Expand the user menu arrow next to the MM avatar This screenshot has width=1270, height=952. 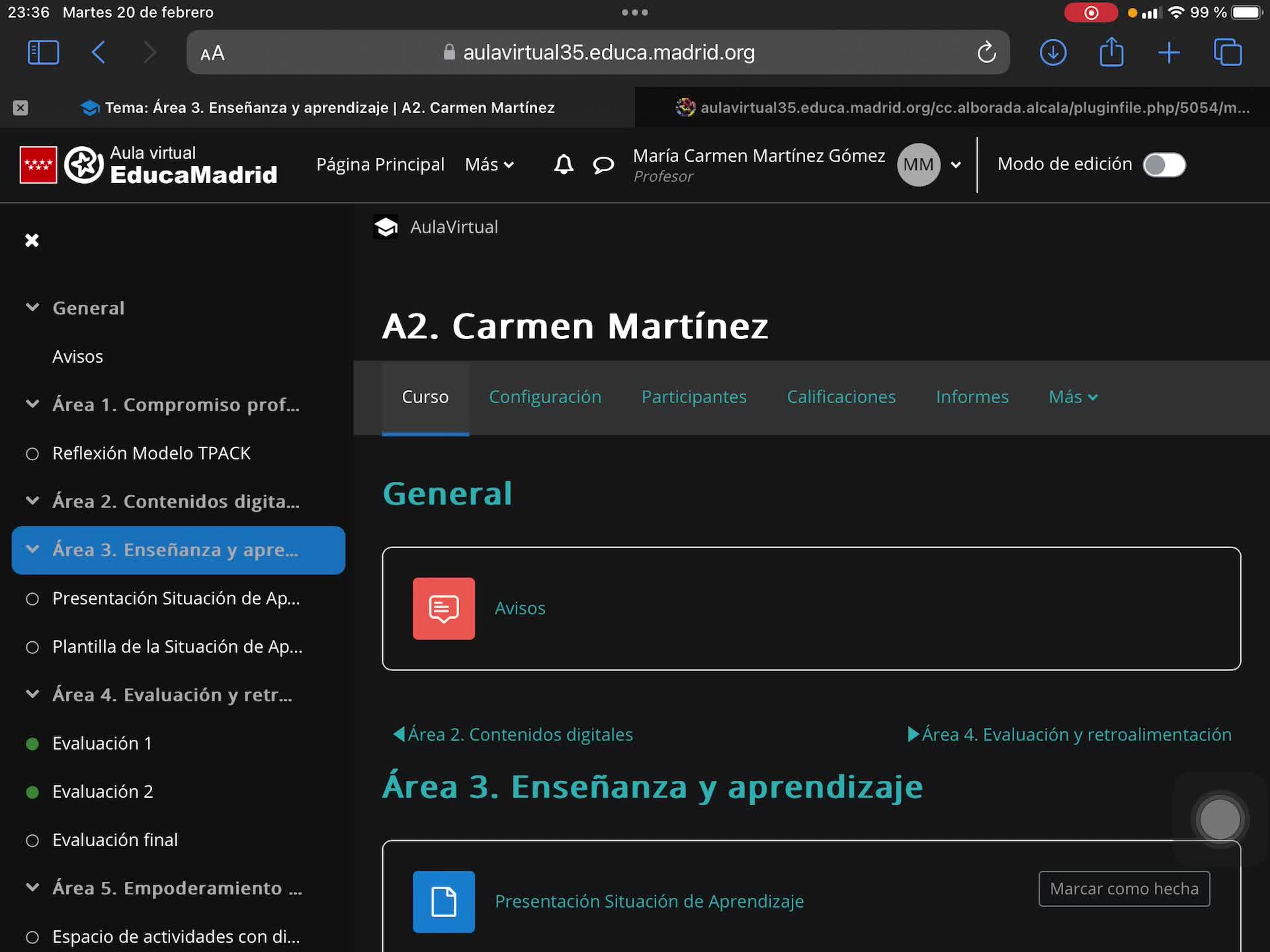click(956, 165)
